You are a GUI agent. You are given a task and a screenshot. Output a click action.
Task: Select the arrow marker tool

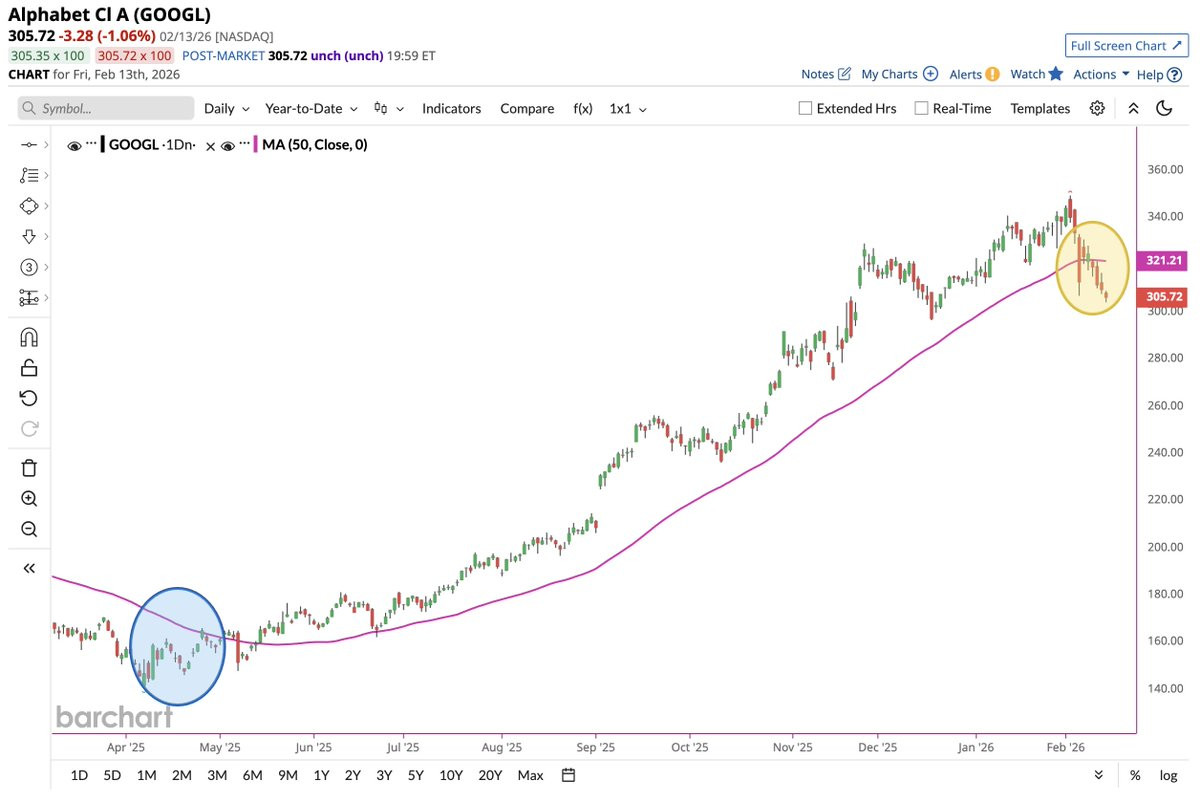pos(29,237)
